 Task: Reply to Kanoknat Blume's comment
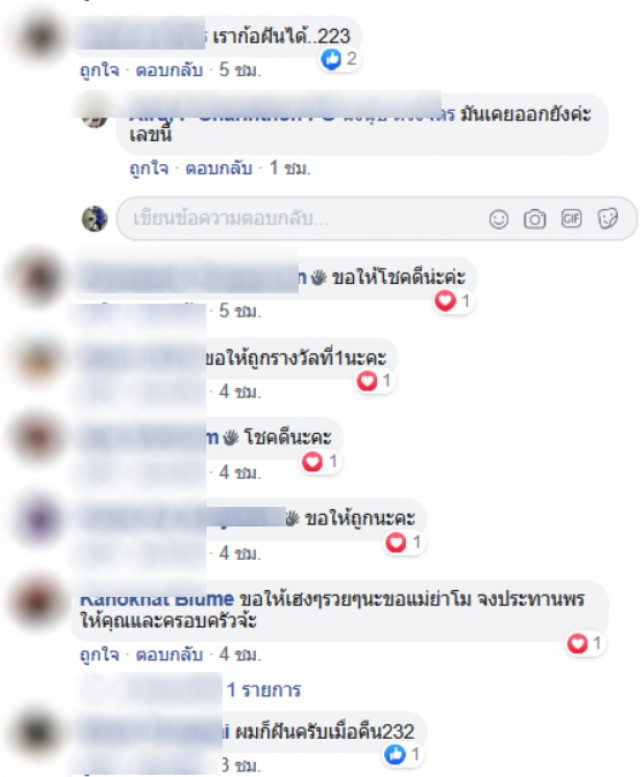click(x=169, y=654)
